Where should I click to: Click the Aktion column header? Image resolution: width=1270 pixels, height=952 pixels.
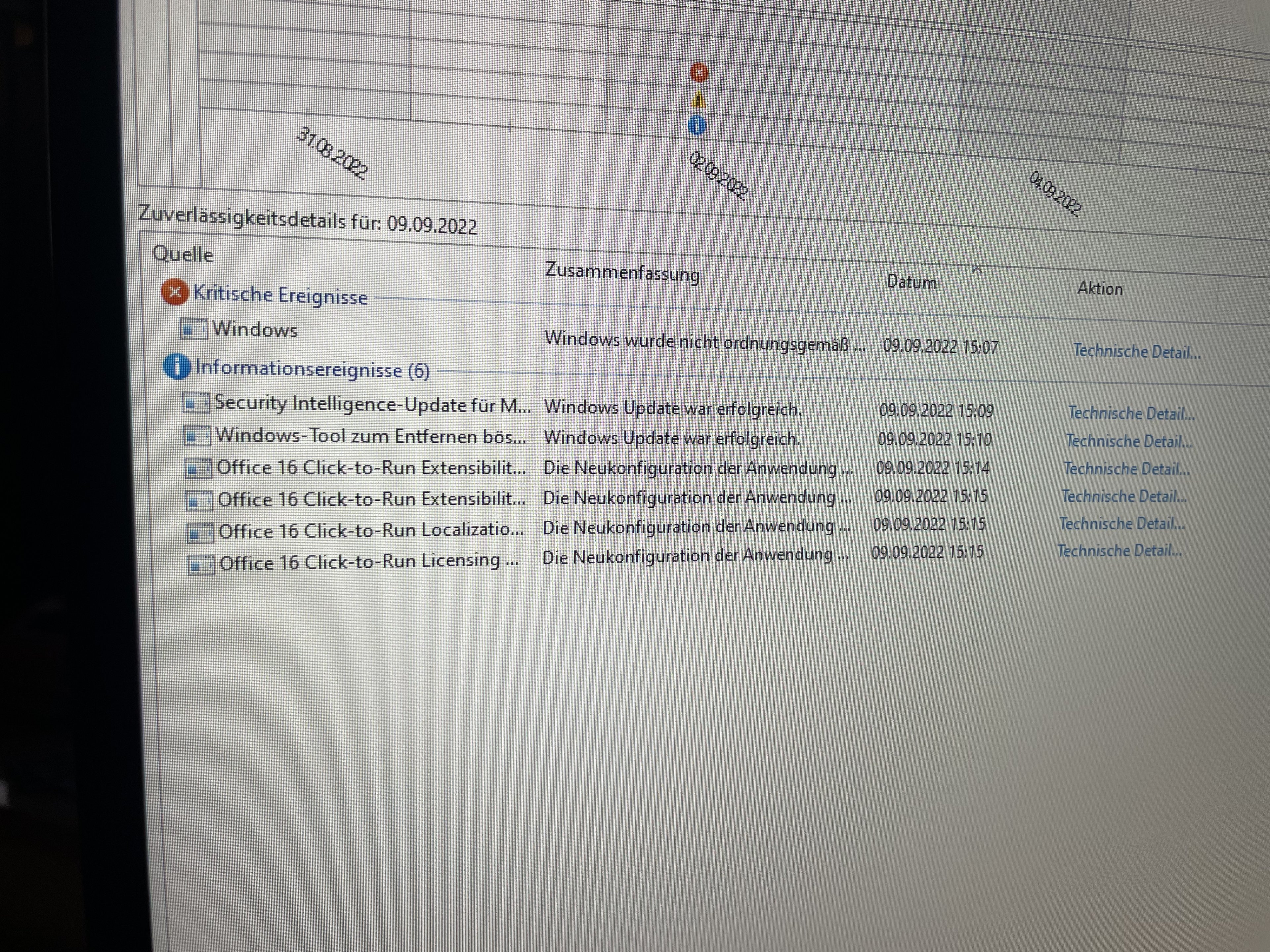1099,288
